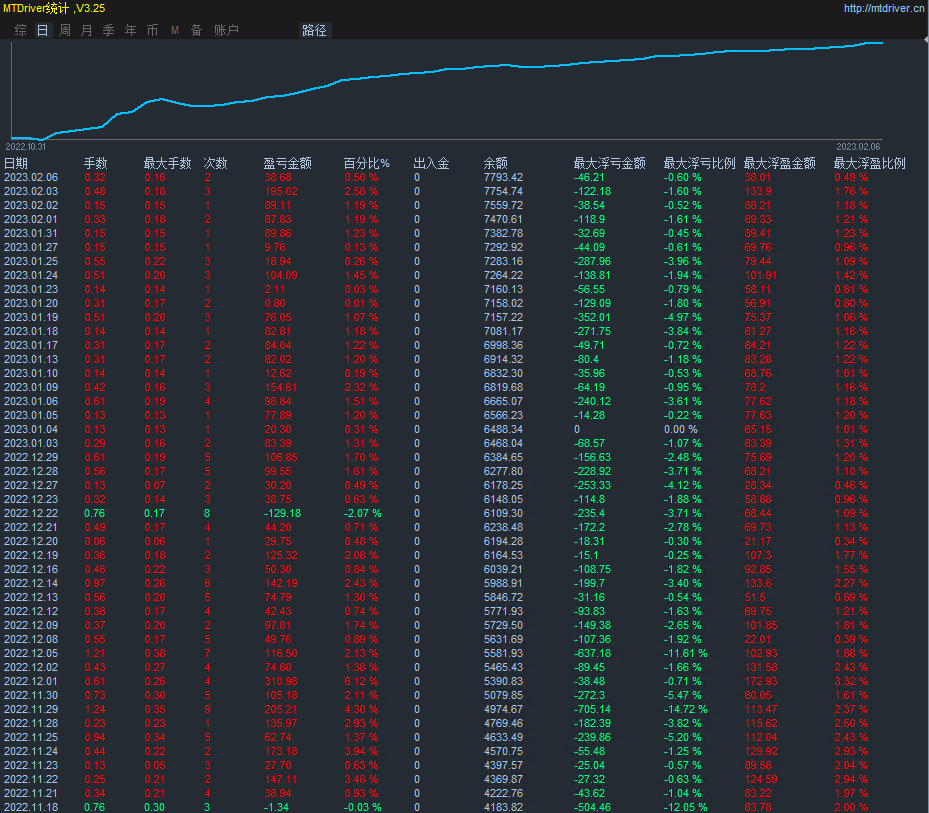Open the 备 notes tab

[196, 30]
